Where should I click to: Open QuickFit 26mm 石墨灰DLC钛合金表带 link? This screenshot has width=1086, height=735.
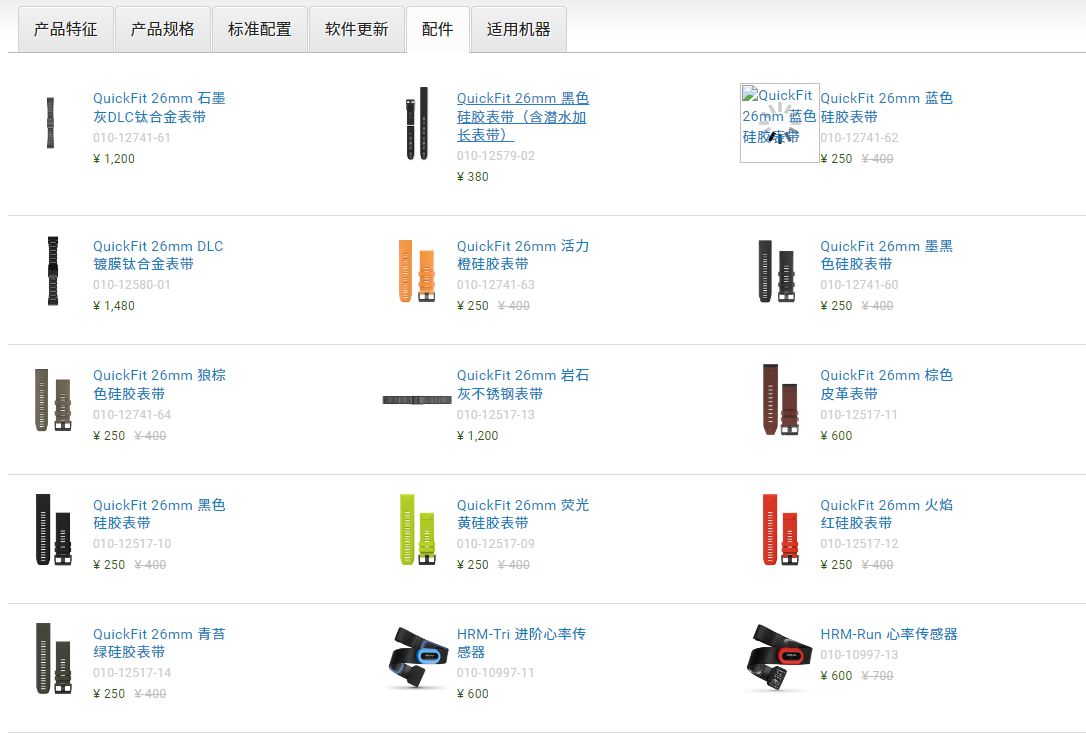point(159,107)
